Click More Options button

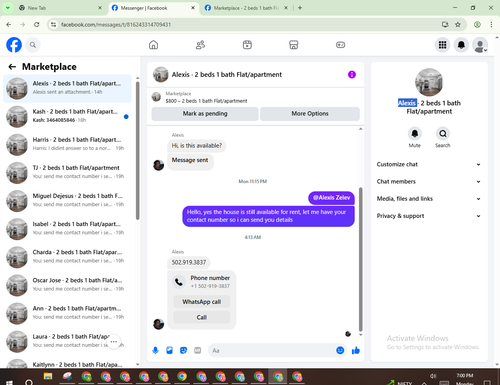(310, 114)
